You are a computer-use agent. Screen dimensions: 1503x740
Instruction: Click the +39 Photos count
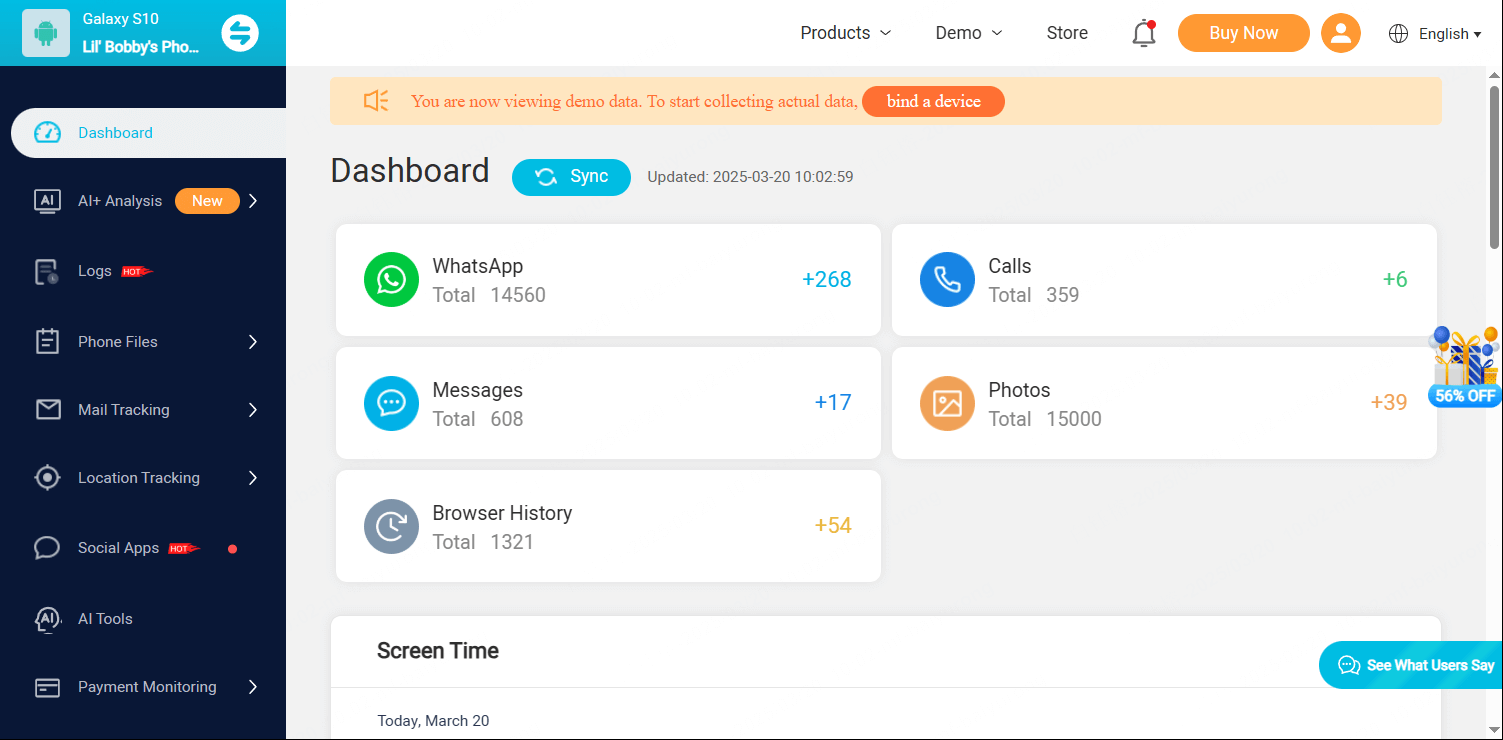1389,403
